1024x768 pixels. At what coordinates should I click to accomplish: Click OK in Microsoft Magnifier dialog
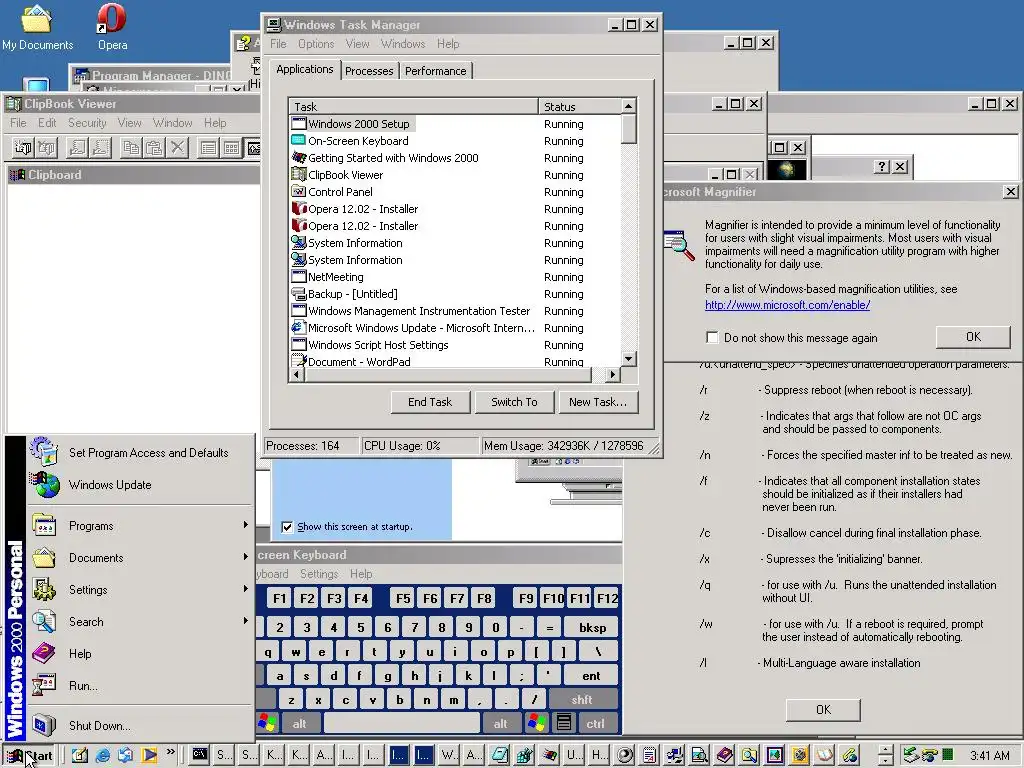click(973, 337)
